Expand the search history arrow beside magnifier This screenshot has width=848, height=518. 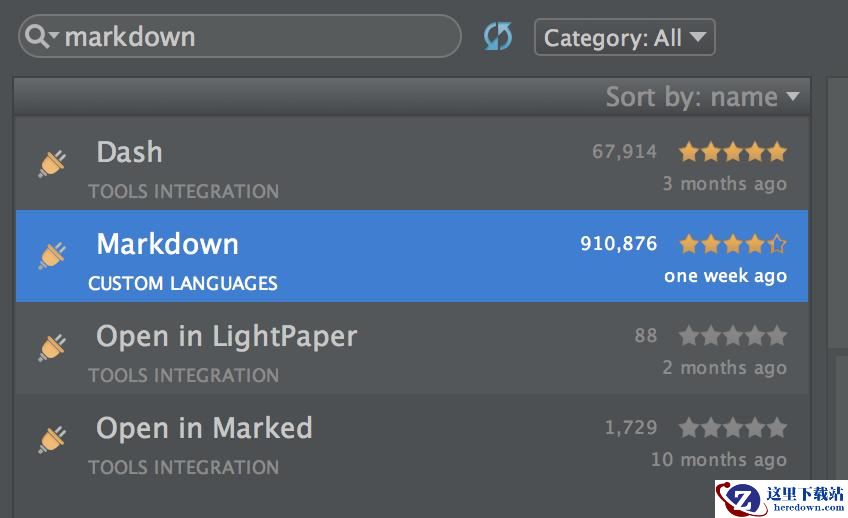pyautogui.click(x=54, y=36)
